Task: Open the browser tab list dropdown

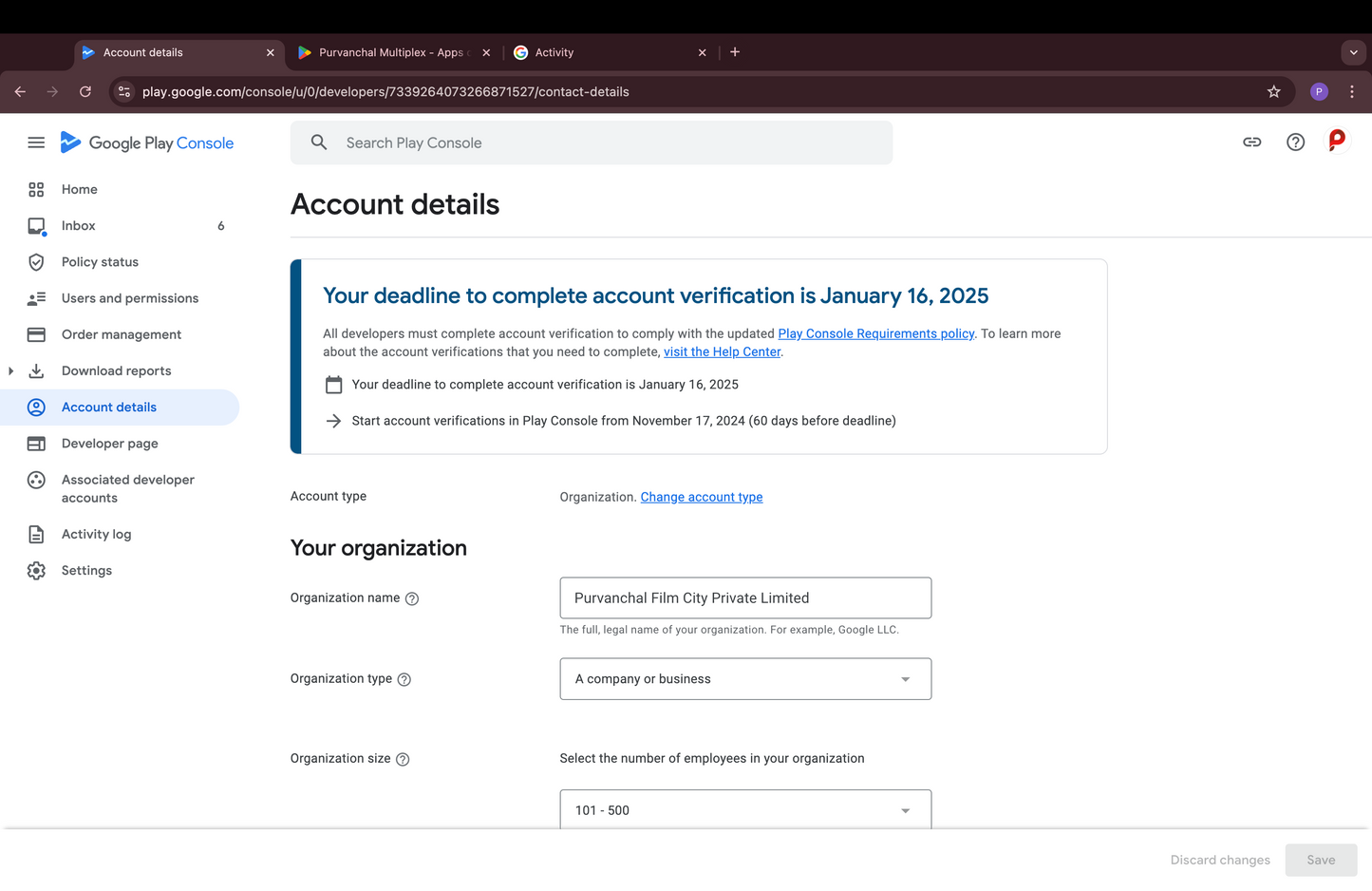Action: click(1353, 52)
